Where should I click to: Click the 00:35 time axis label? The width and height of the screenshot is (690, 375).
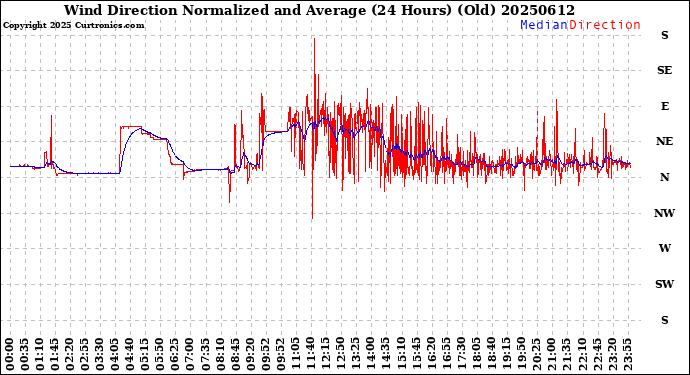(x=25, y=354)
